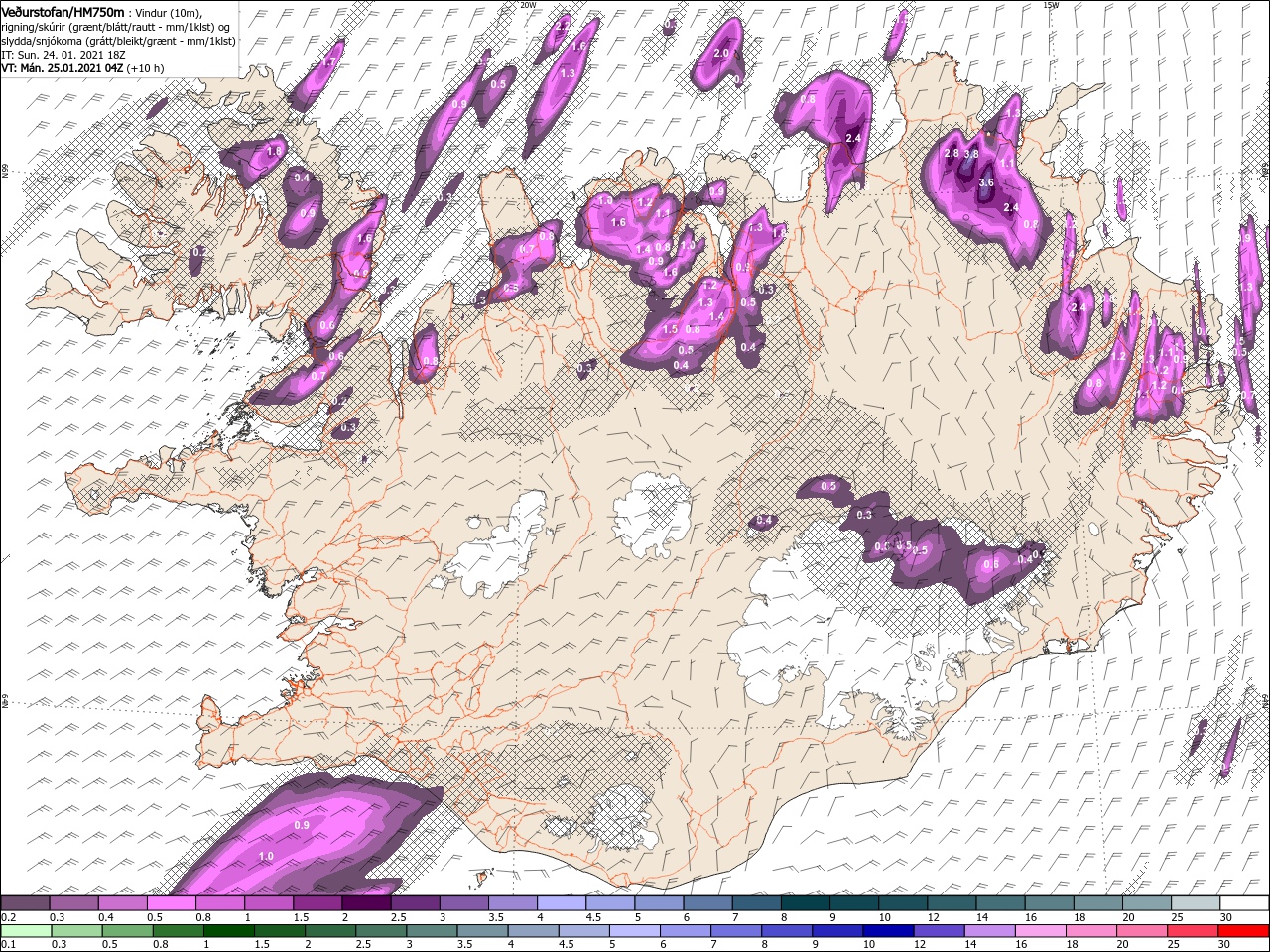Pick the purple rain legend swatch at 12

coord(940,930)
